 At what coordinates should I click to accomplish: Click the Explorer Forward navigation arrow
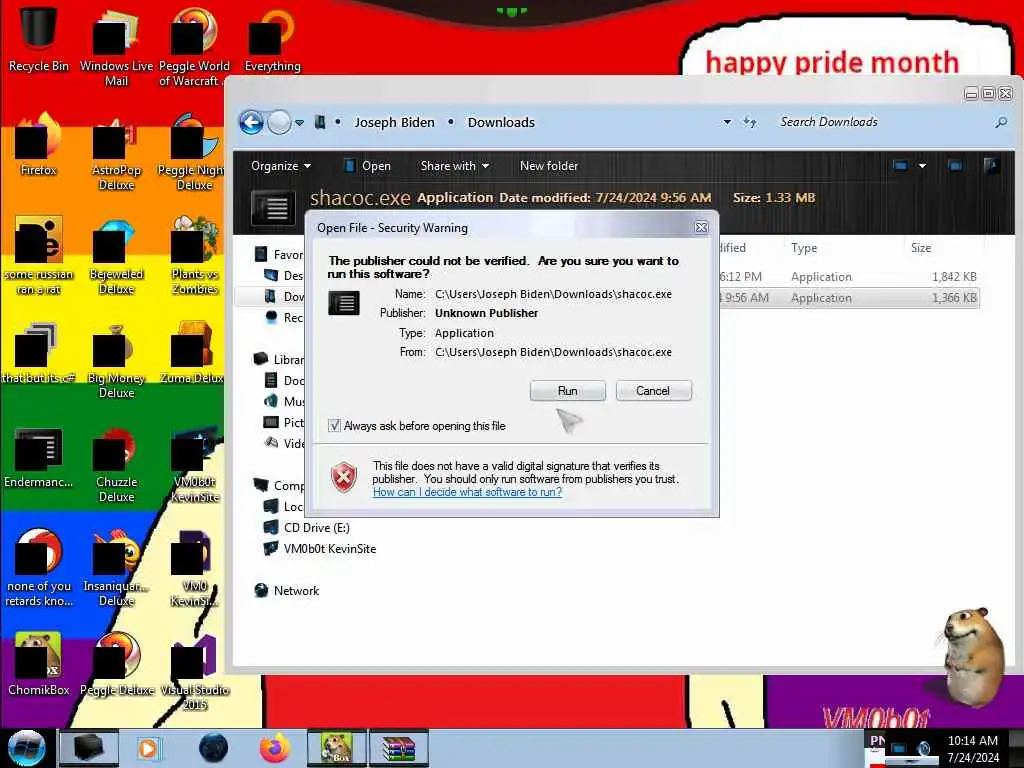(x=280, y=122)
